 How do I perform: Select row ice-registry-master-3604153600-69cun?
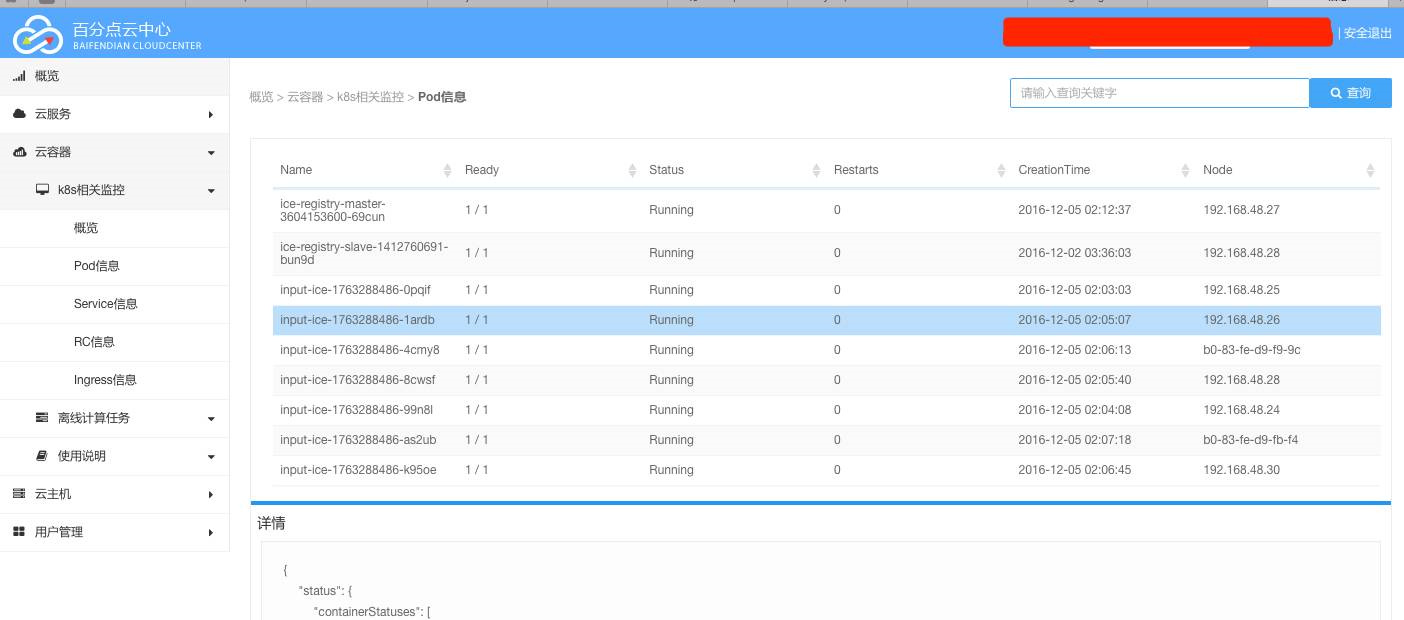826,211
